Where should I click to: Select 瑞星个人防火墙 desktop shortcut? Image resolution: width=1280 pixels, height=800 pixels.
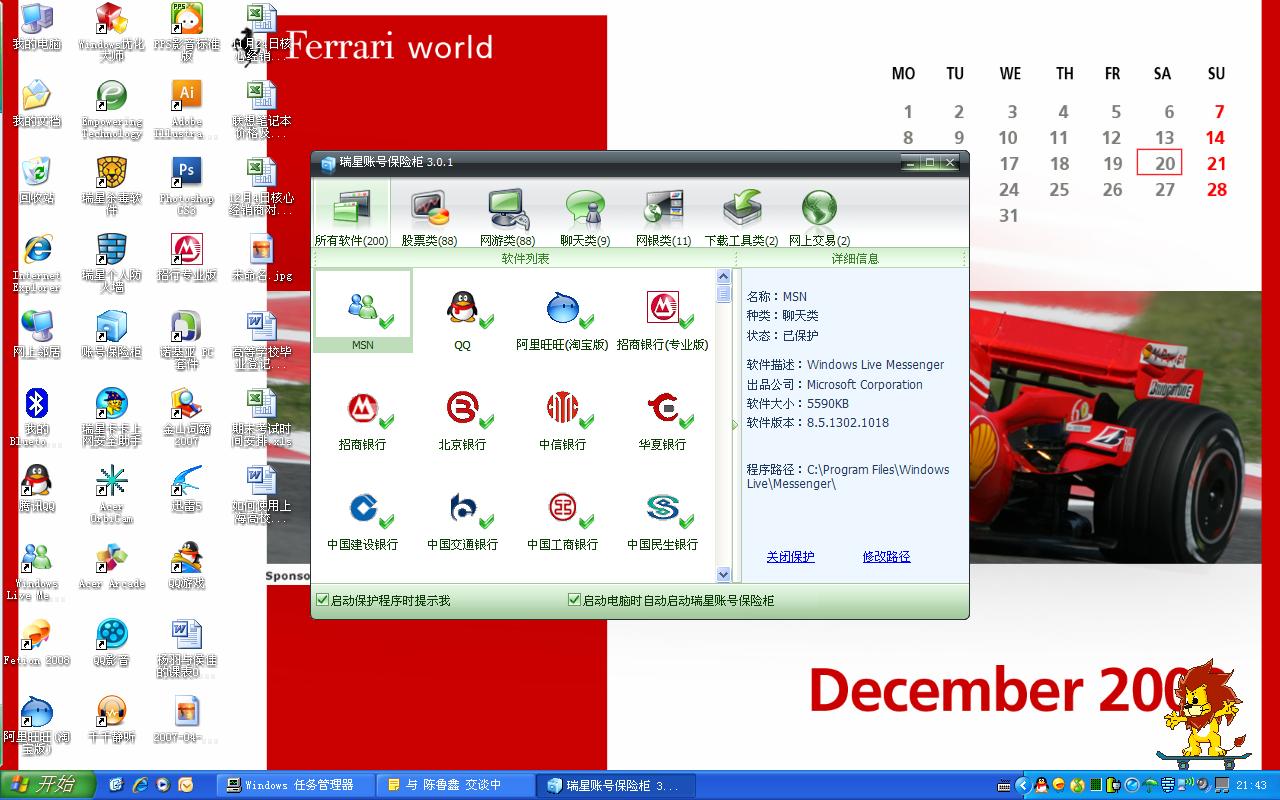point(112,263)
